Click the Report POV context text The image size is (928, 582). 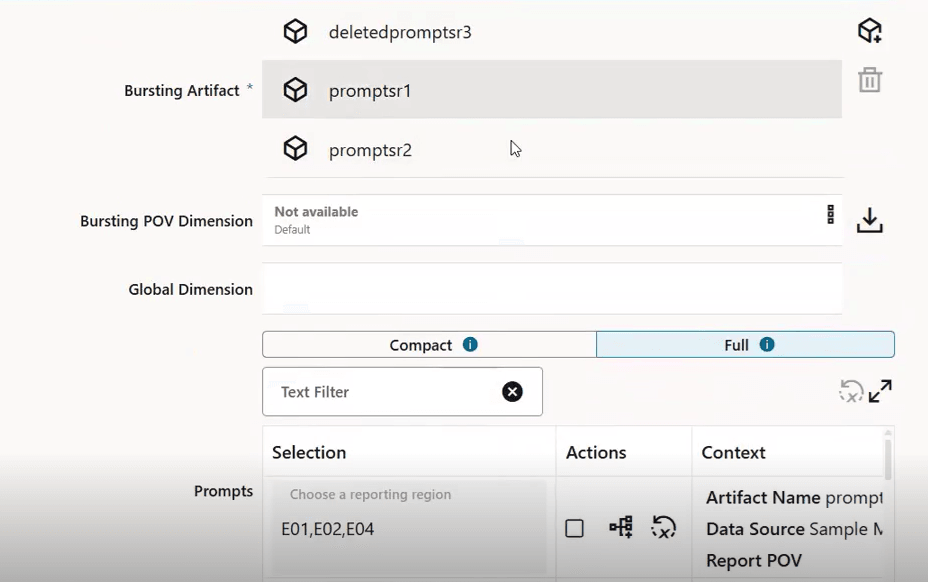(x=754, y=560)
